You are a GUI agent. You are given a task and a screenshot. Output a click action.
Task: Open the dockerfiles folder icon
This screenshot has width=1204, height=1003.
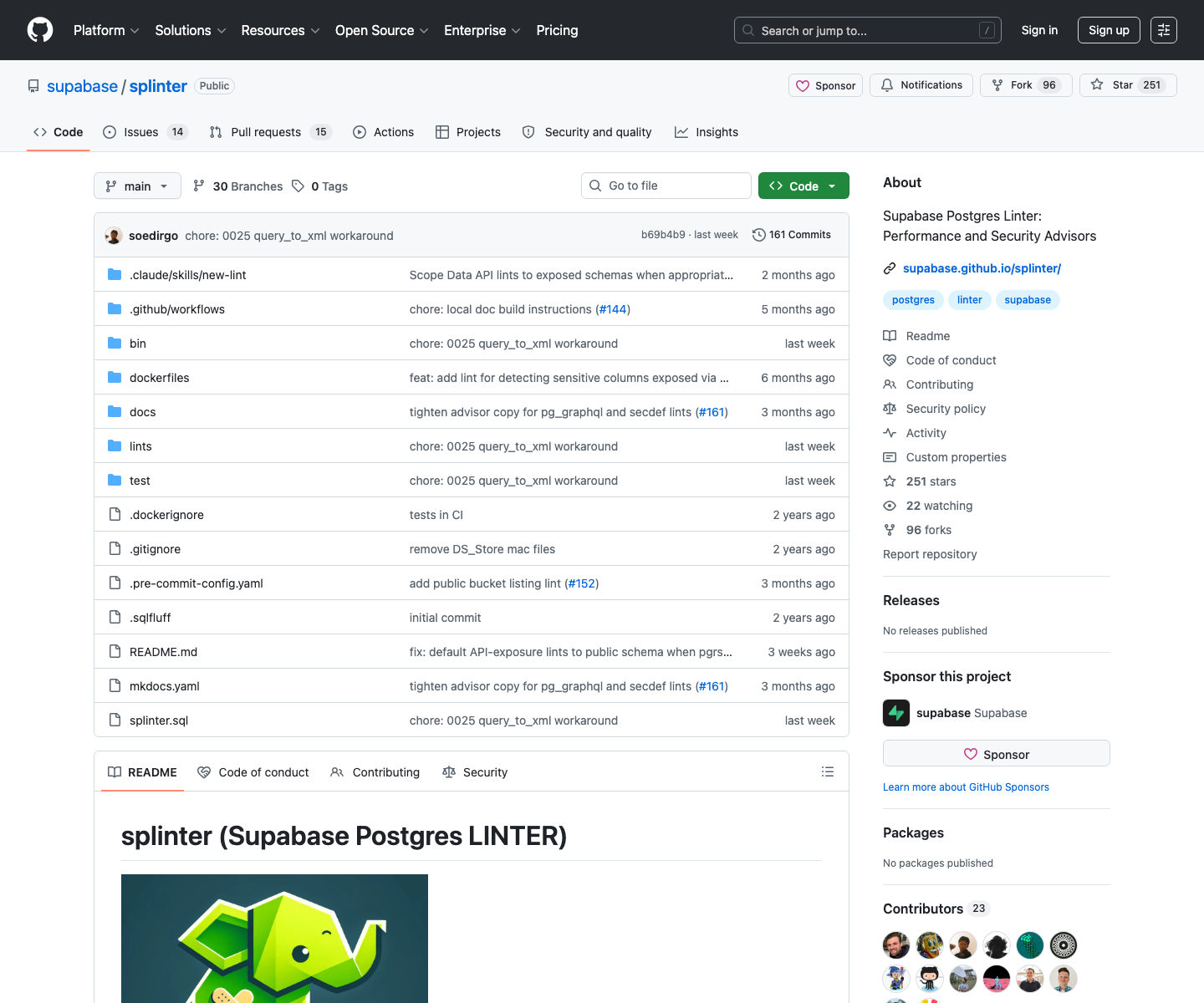click(115, 378)
